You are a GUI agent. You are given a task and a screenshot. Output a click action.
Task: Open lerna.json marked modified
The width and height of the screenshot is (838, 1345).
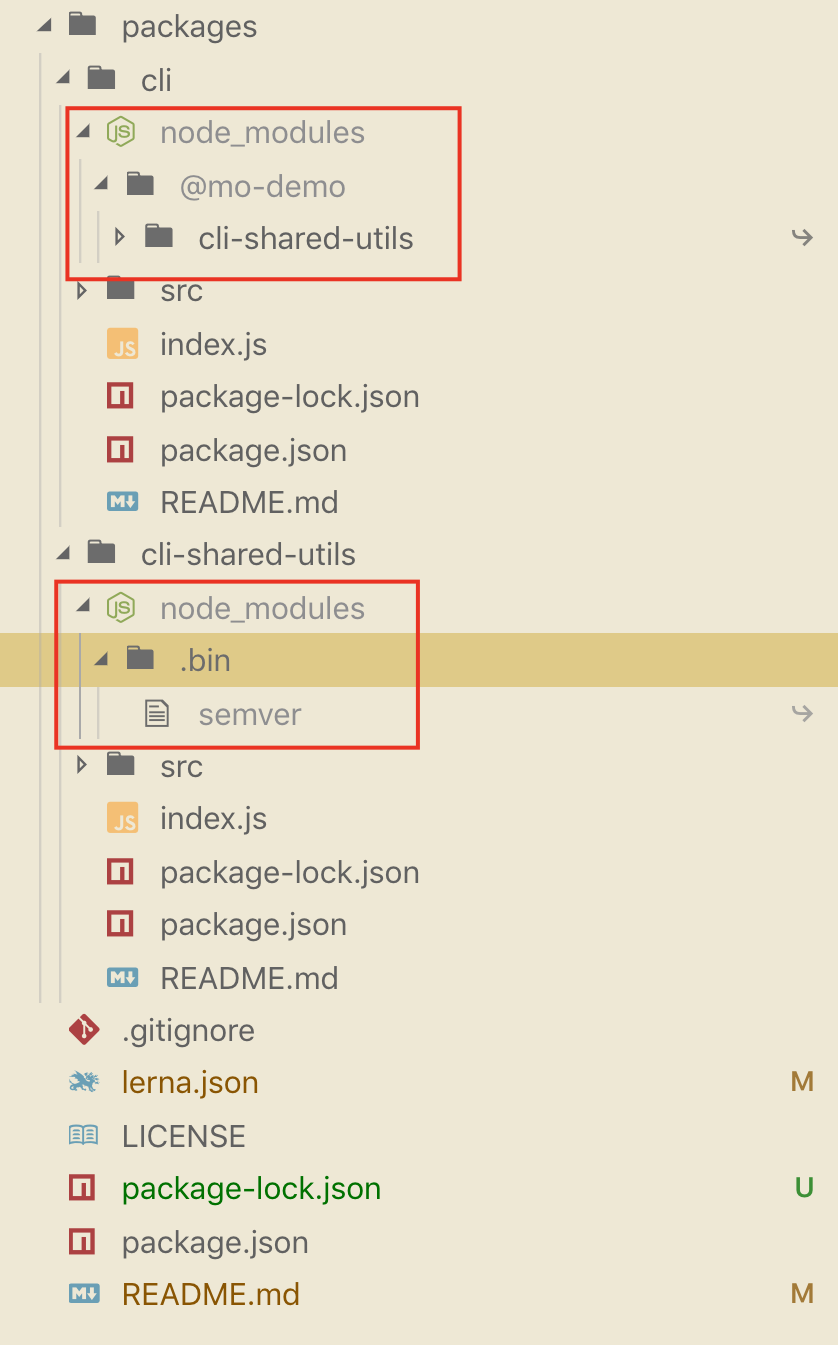[x=190, y=1083]
